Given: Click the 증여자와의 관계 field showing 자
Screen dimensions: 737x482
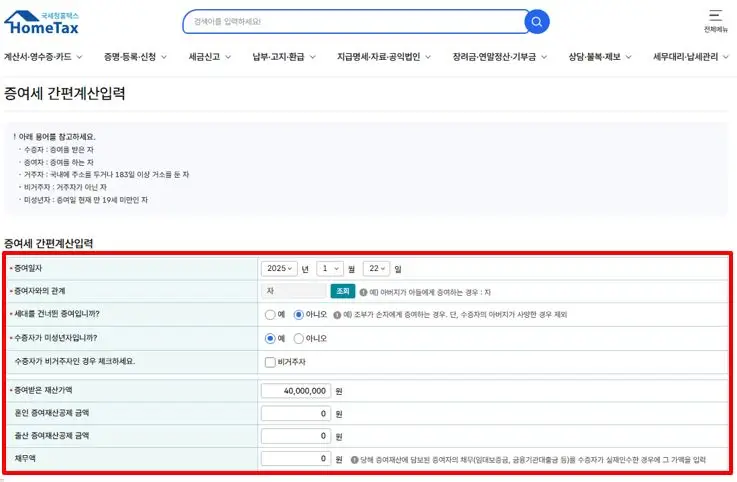Looking at the screenshot, I should click(294, 292).
